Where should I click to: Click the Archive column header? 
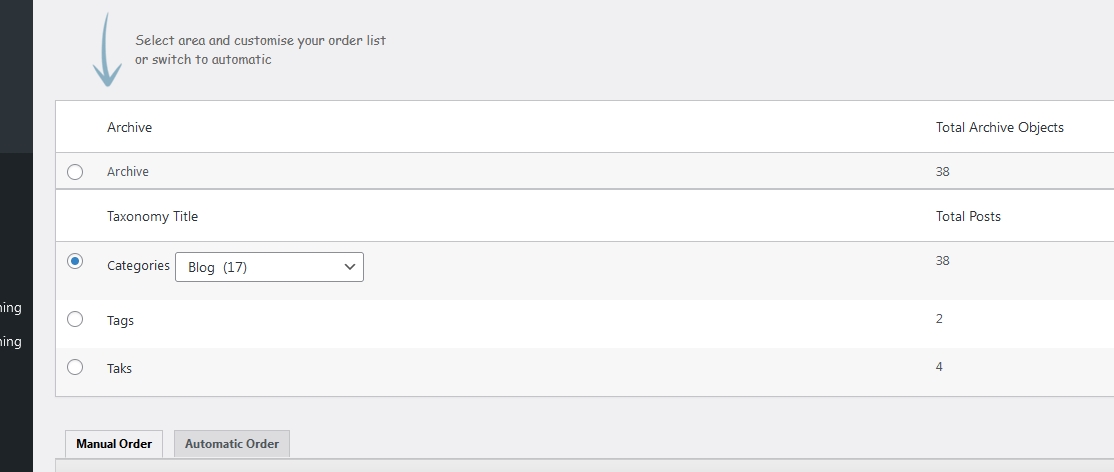(129, 127)
